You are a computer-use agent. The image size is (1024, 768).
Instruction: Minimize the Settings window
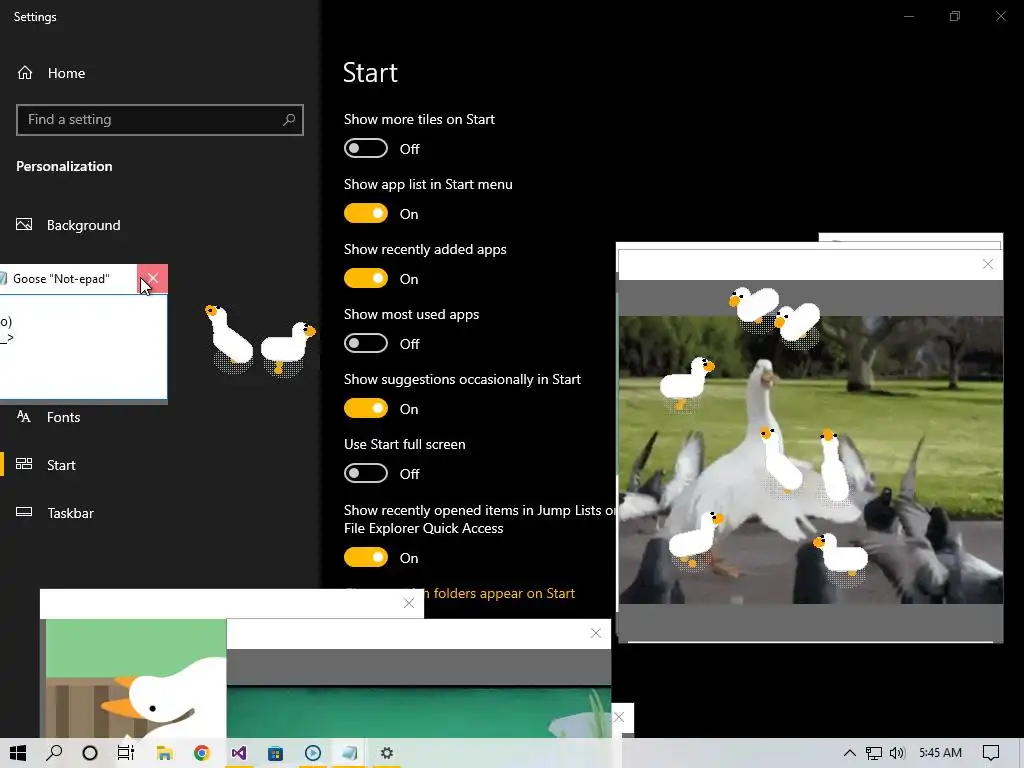point(908,16)
